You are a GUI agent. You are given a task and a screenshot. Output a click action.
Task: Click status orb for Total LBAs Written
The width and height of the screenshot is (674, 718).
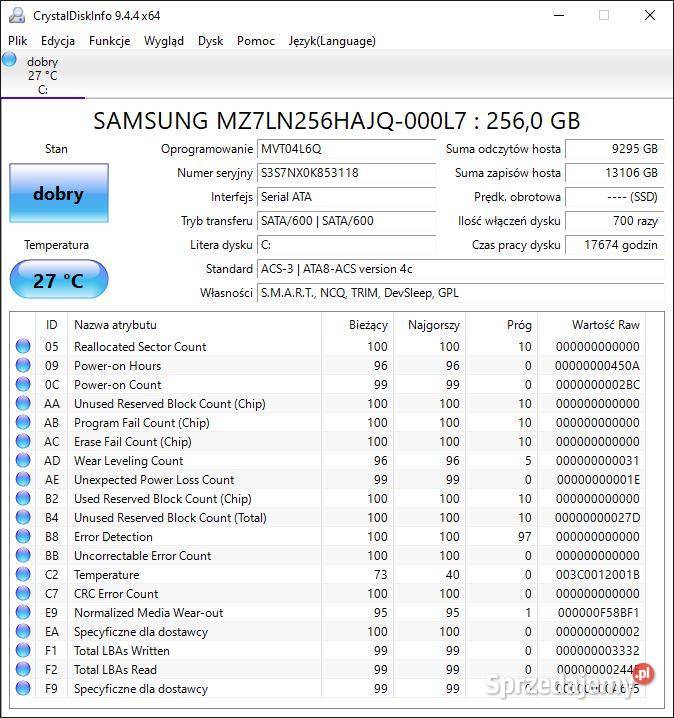tap(23, 650)
